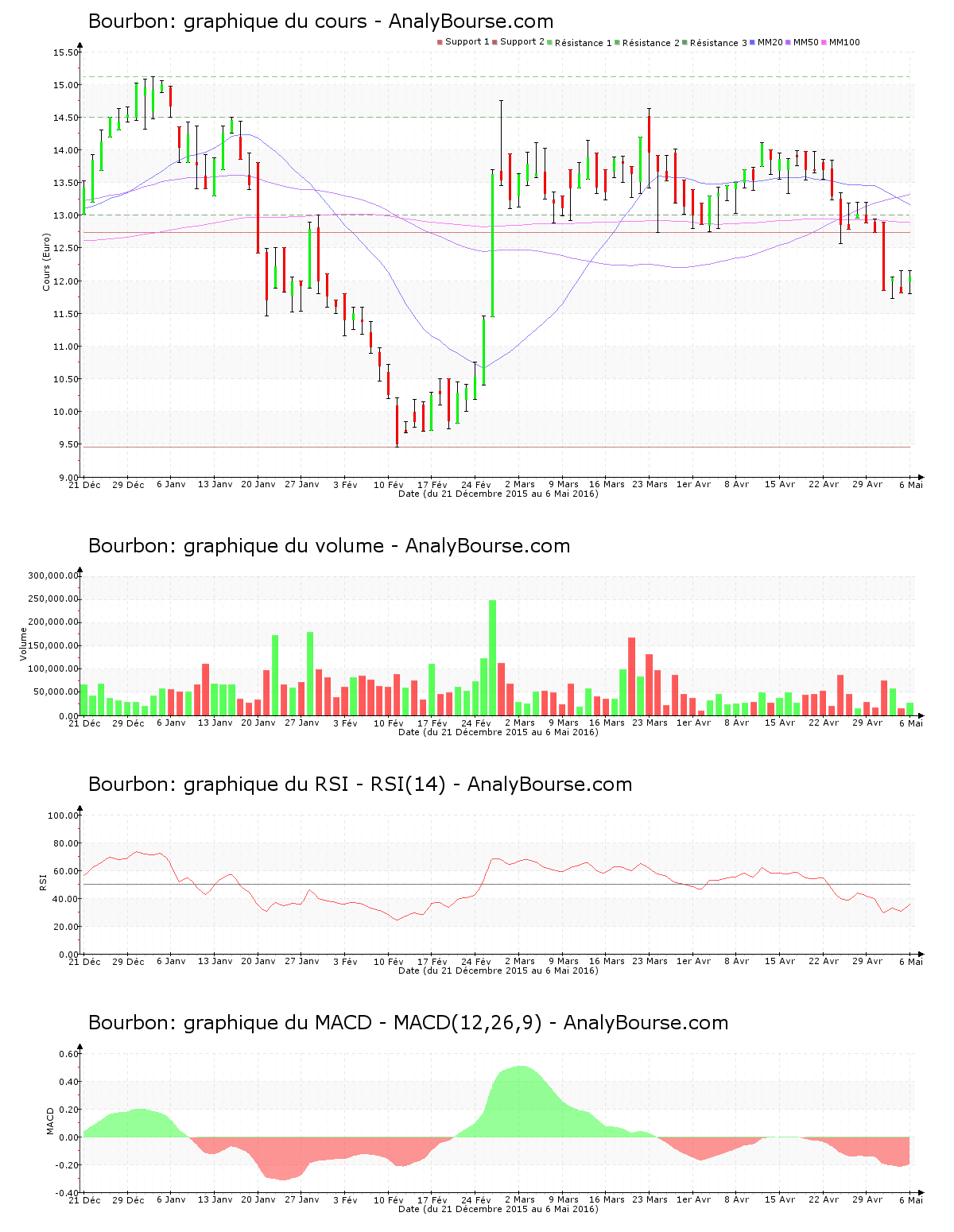Select the MM50 legend label
The image size is (954, 1232).
(x=806, y=42)
